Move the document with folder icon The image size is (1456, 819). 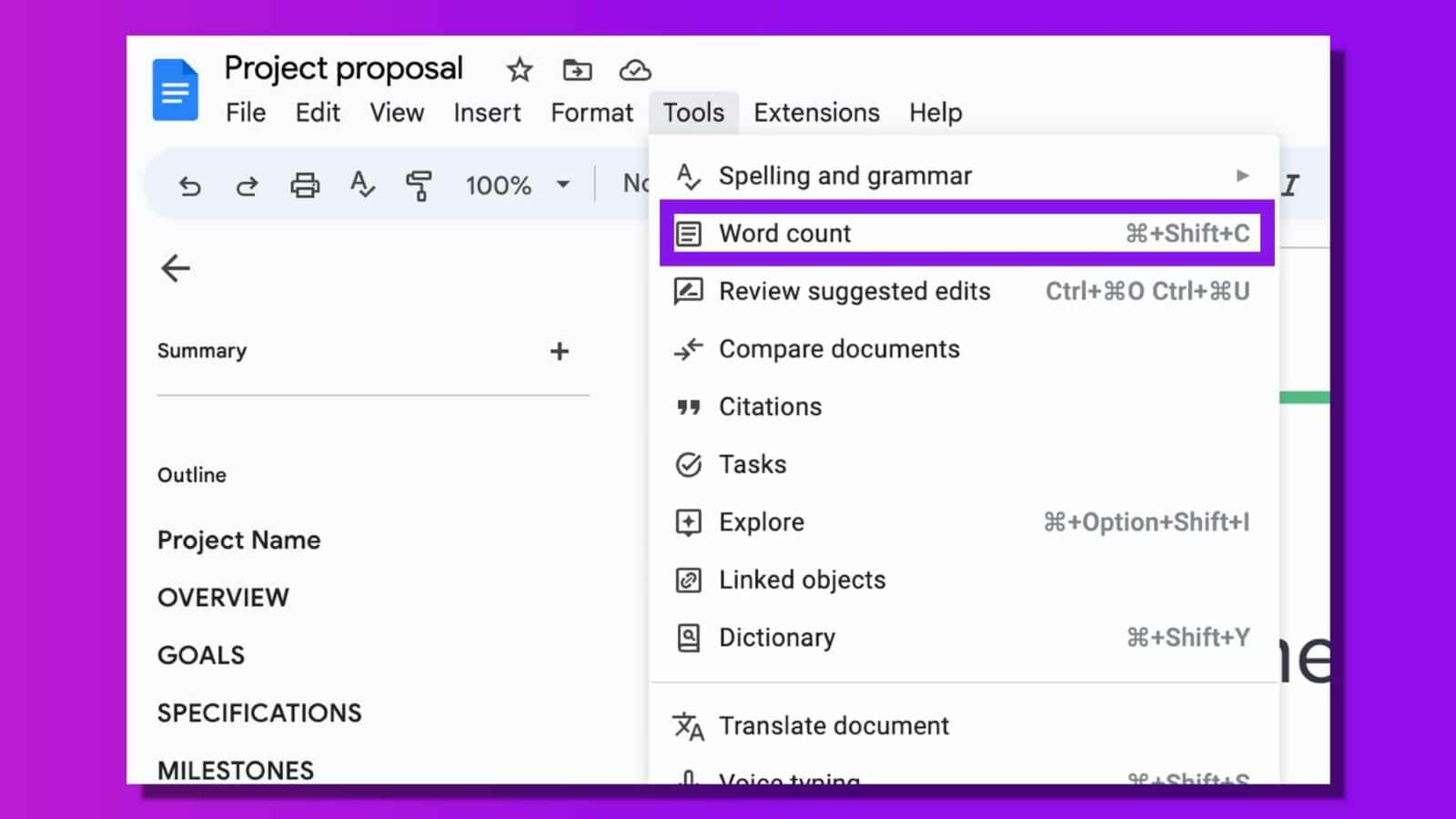tap(577, 70)
